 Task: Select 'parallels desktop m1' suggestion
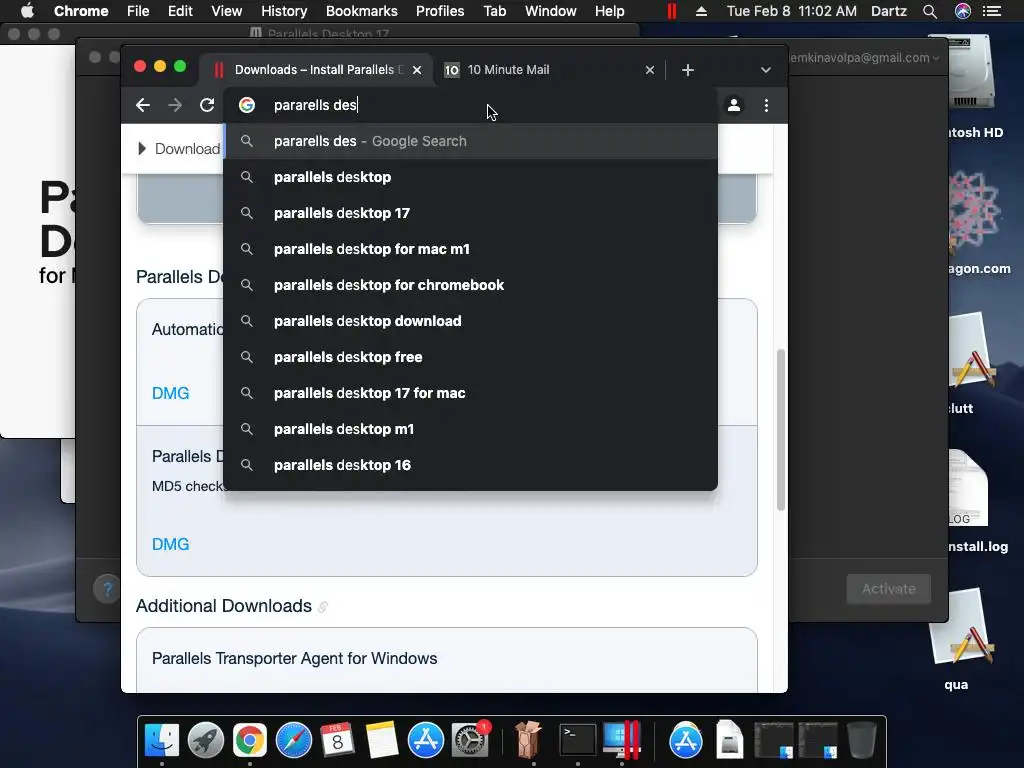(470, 429)
